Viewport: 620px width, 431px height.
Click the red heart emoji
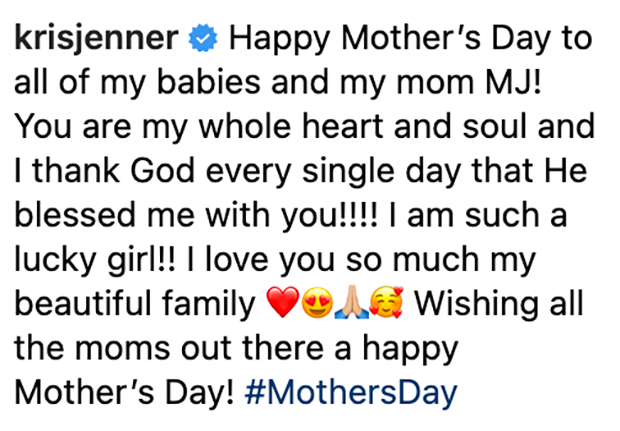click(283, 302)
